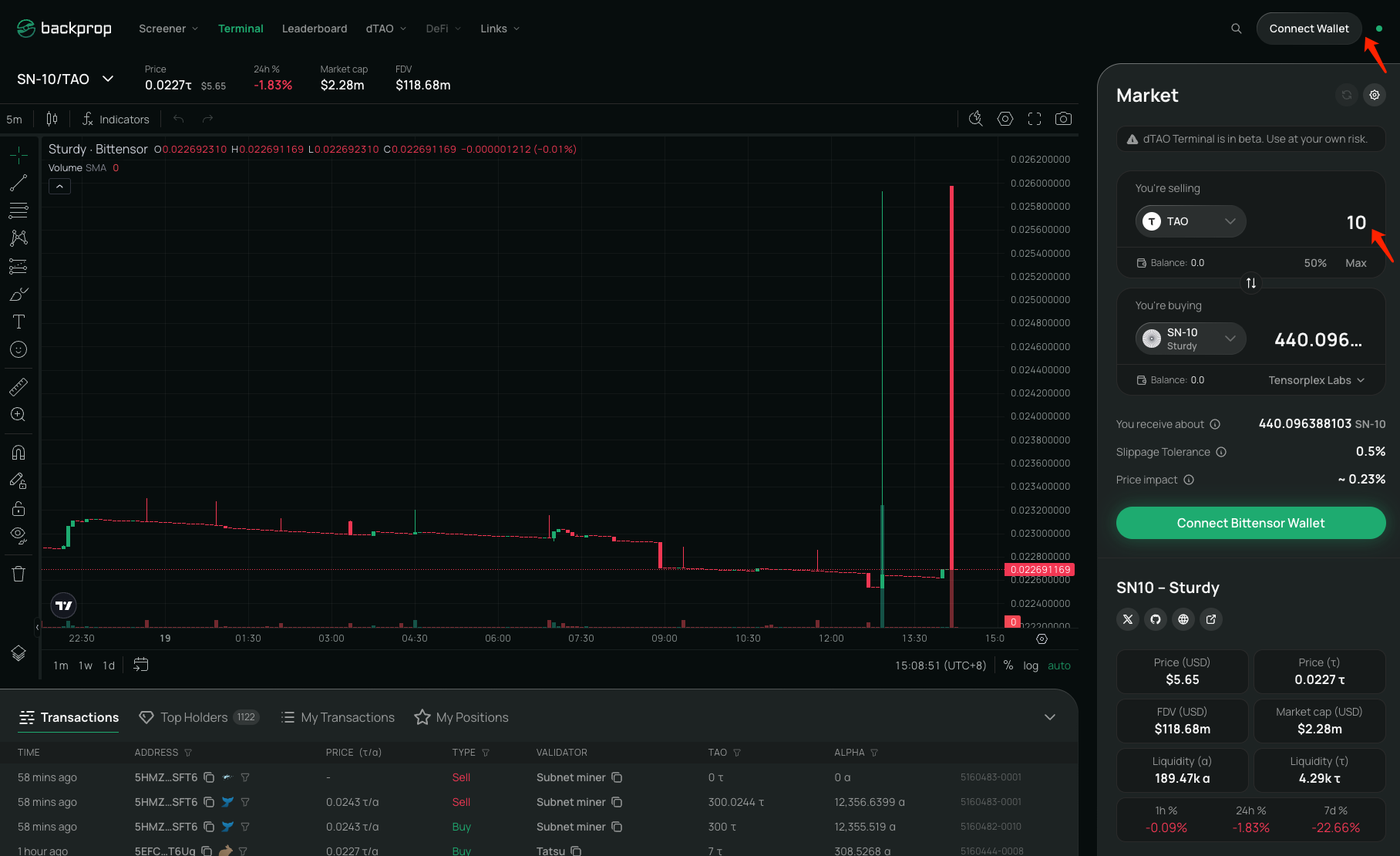
Task: Open the SN-10/TAO pair dropdown
Action: pos(66,79)
